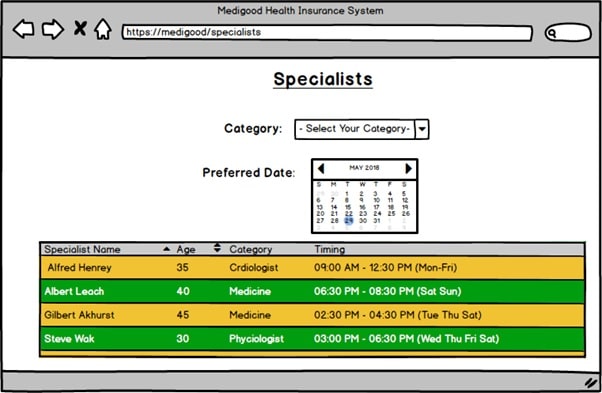Click the browser search box

(568, 33)
